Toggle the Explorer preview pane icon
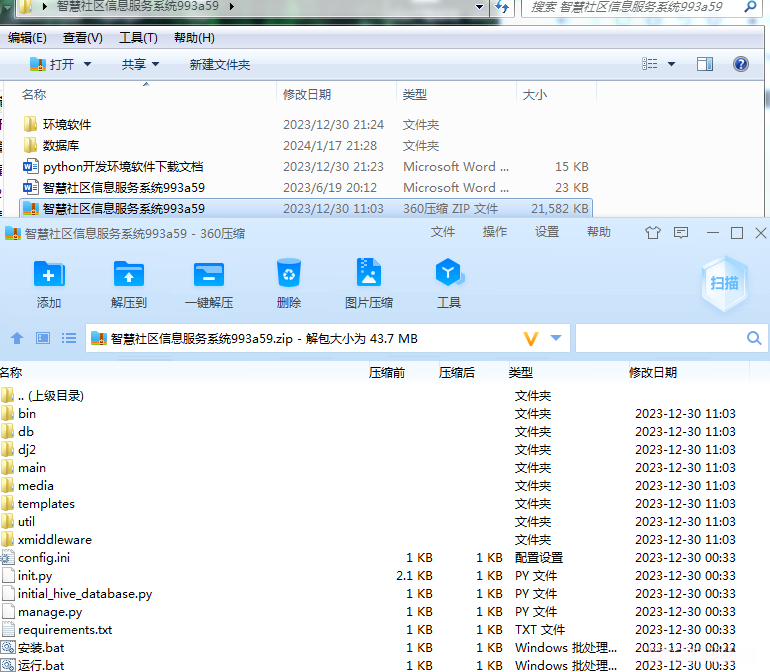This screenshot has height=672, width=770. tap(705, 64)
